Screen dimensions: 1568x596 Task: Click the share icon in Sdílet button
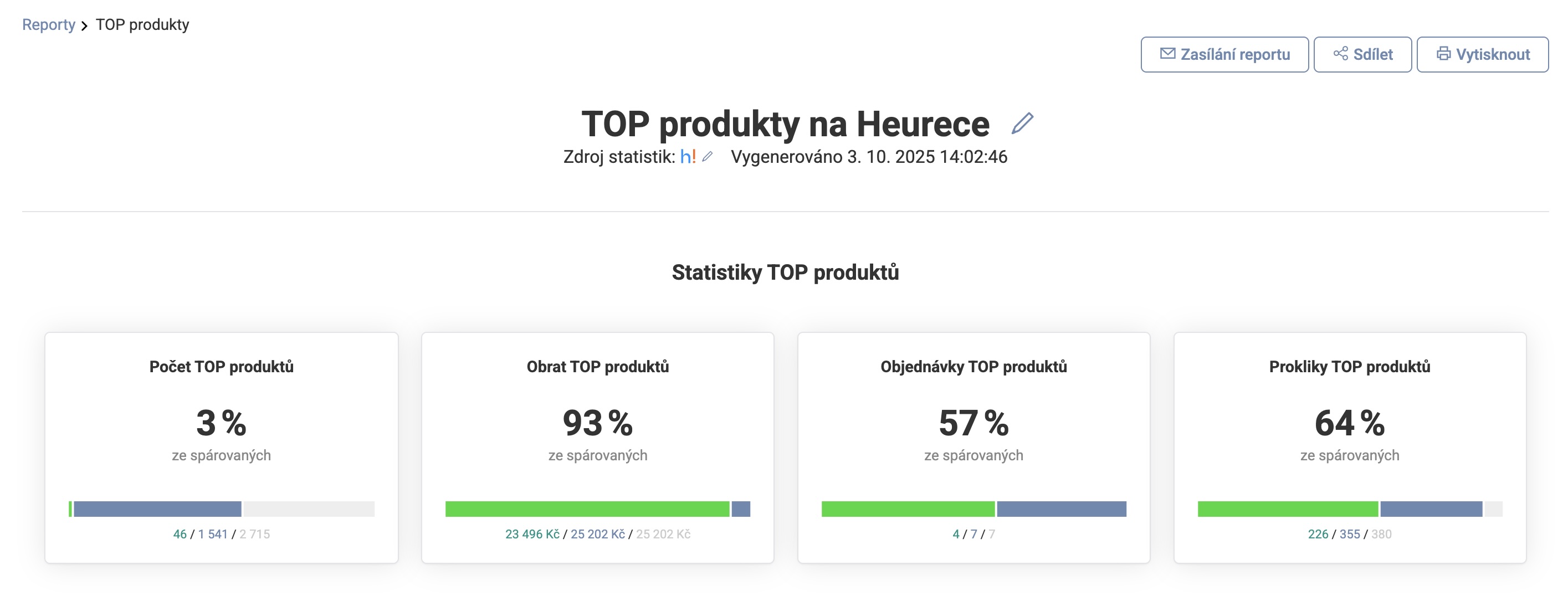pos(1340,54)
